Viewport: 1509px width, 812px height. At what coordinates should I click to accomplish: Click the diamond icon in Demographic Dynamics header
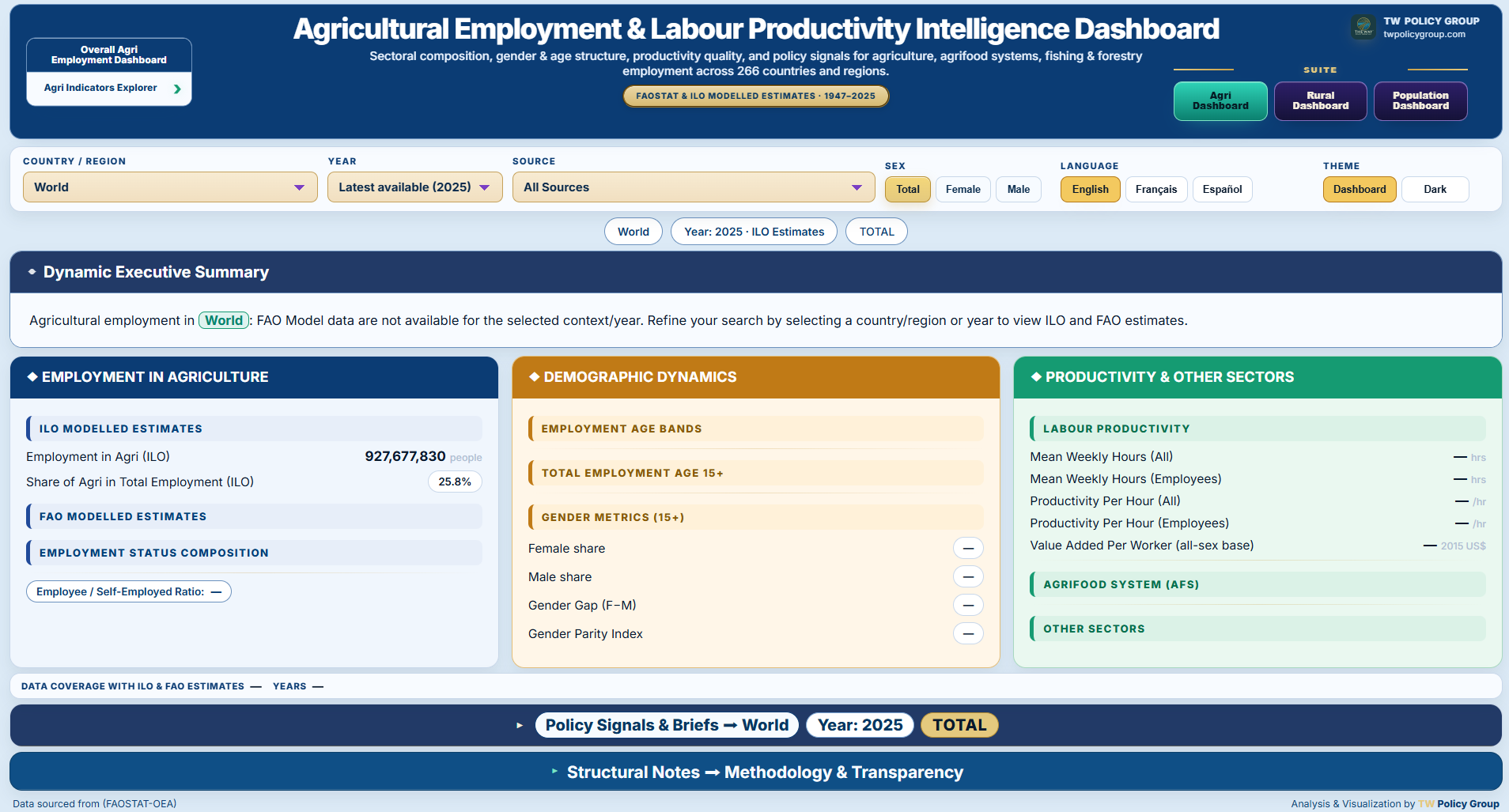(535, 377)
